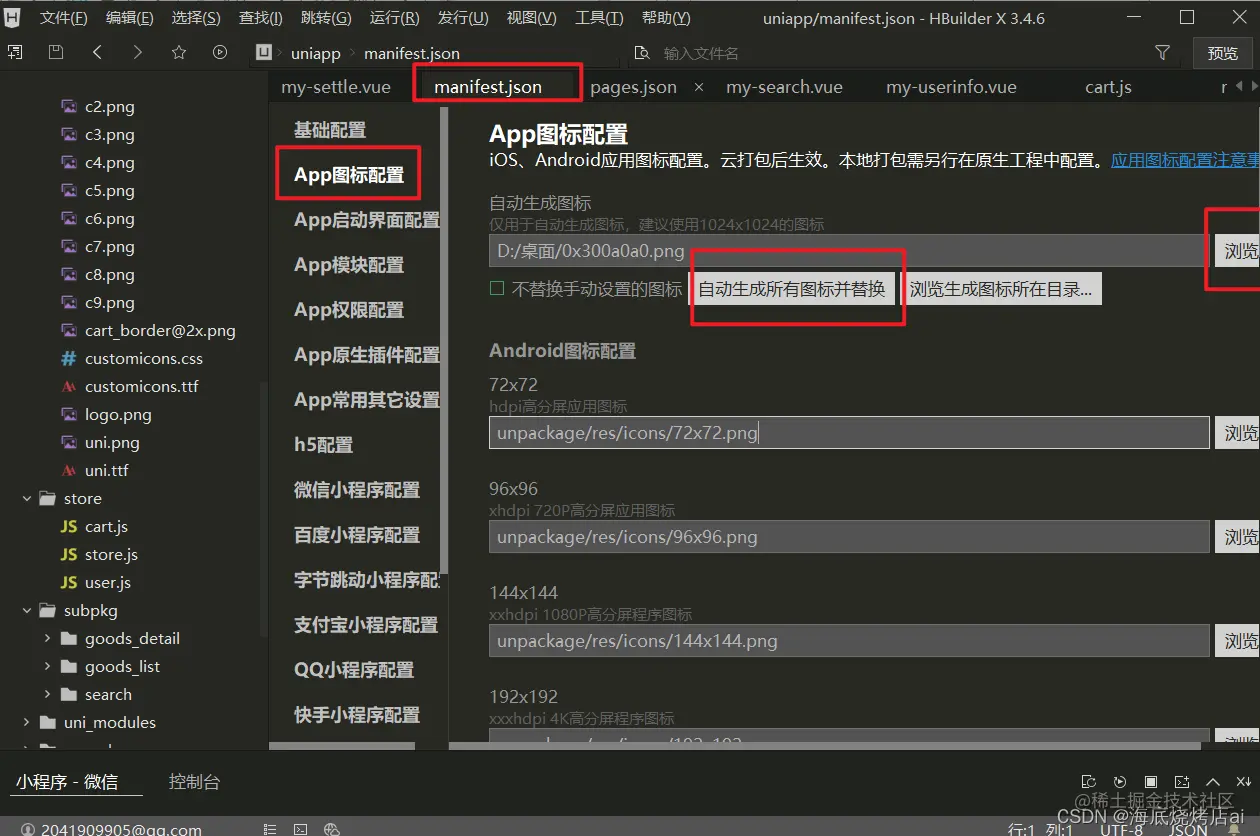The height and width of the screenshot is (836, 1260).
Task: Open the 控制台 console tab
Action: pos(194,782)
